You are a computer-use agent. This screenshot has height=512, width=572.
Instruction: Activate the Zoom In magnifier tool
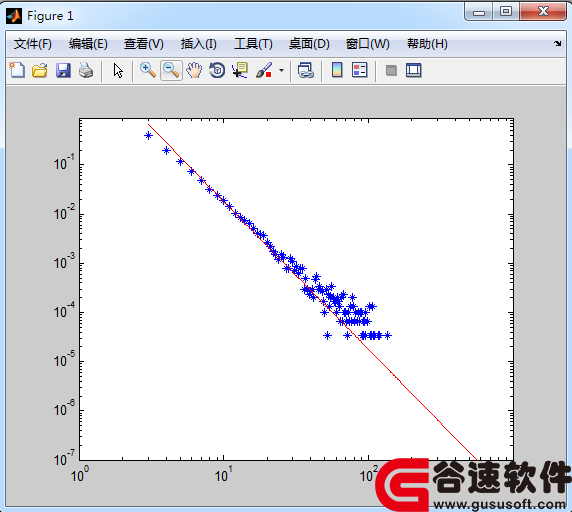(148, 70)
